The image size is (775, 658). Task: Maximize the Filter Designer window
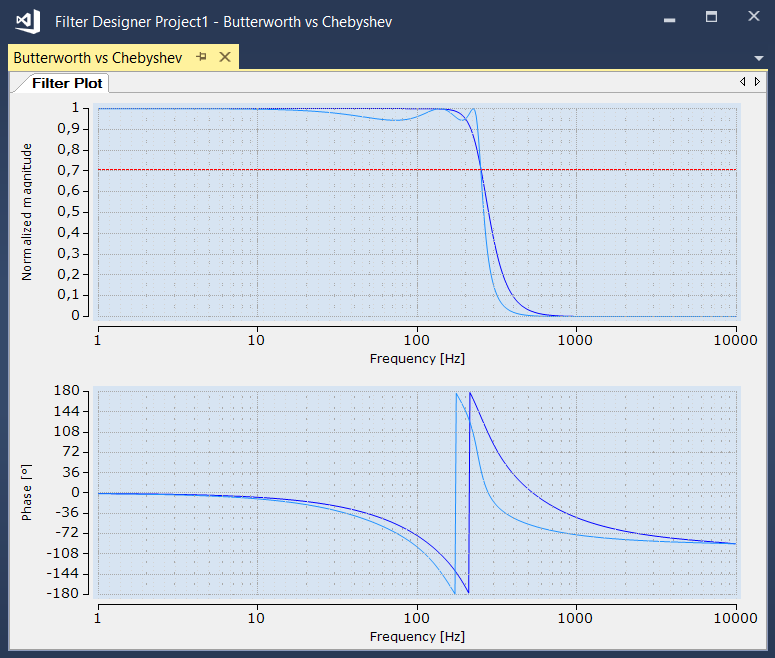click(711, 17)
